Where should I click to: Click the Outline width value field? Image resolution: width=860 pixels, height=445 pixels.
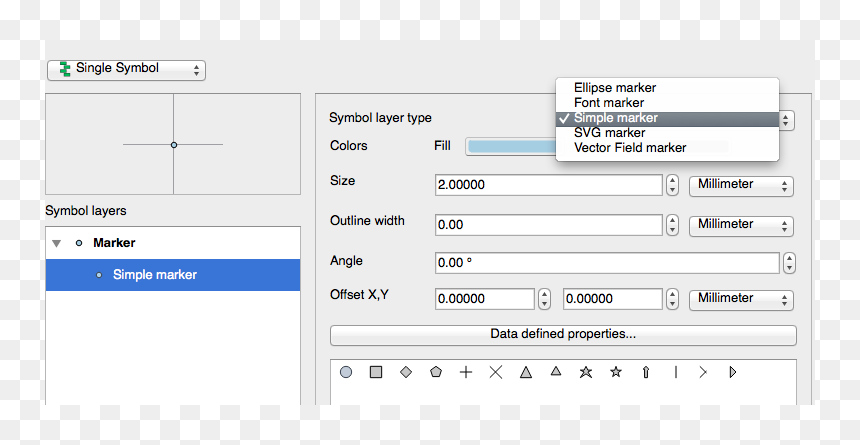pyautogui.click(x=548, y=225)
